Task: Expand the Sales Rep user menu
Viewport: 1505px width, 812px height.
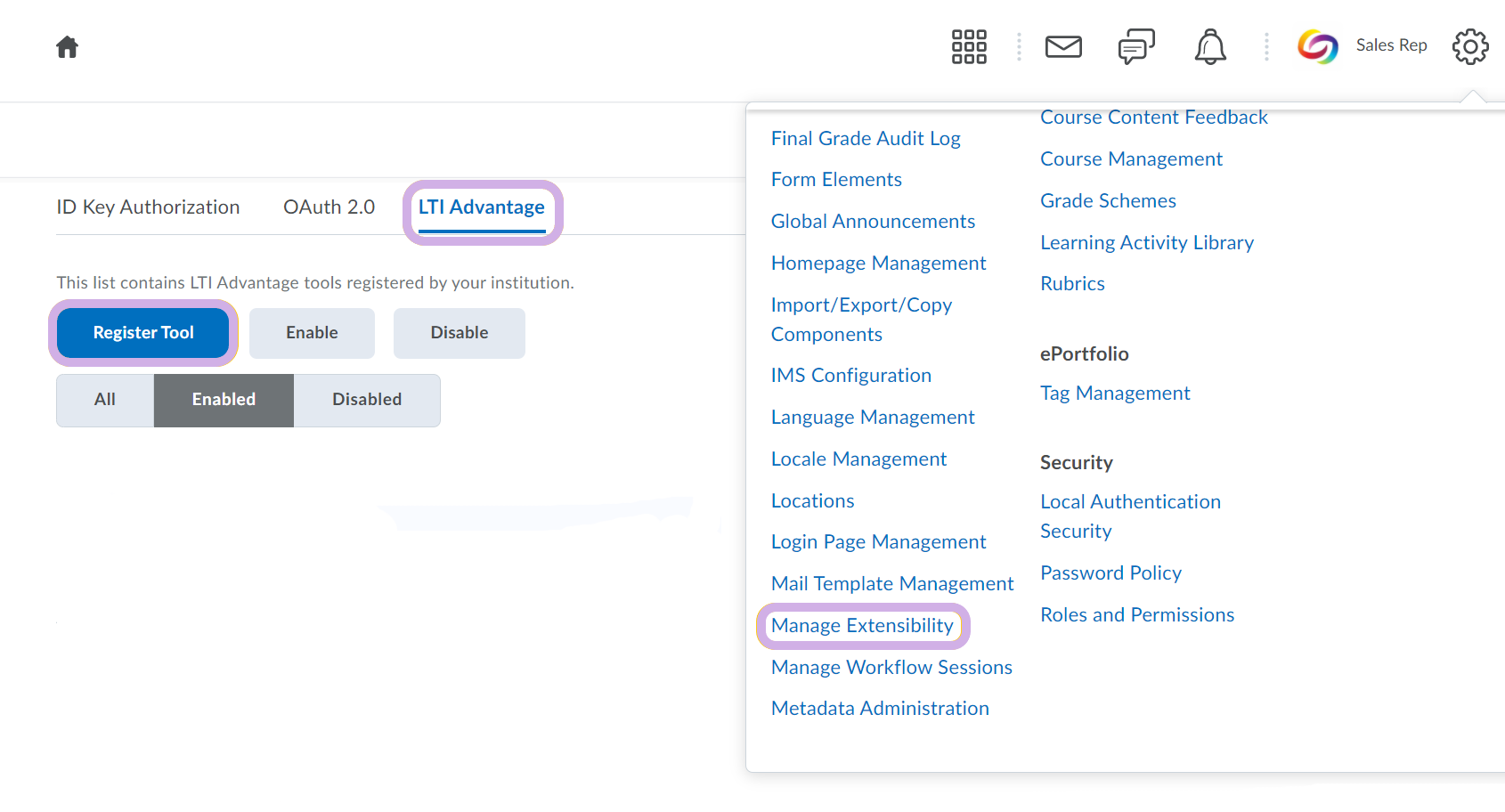Action: (1391, 45)
